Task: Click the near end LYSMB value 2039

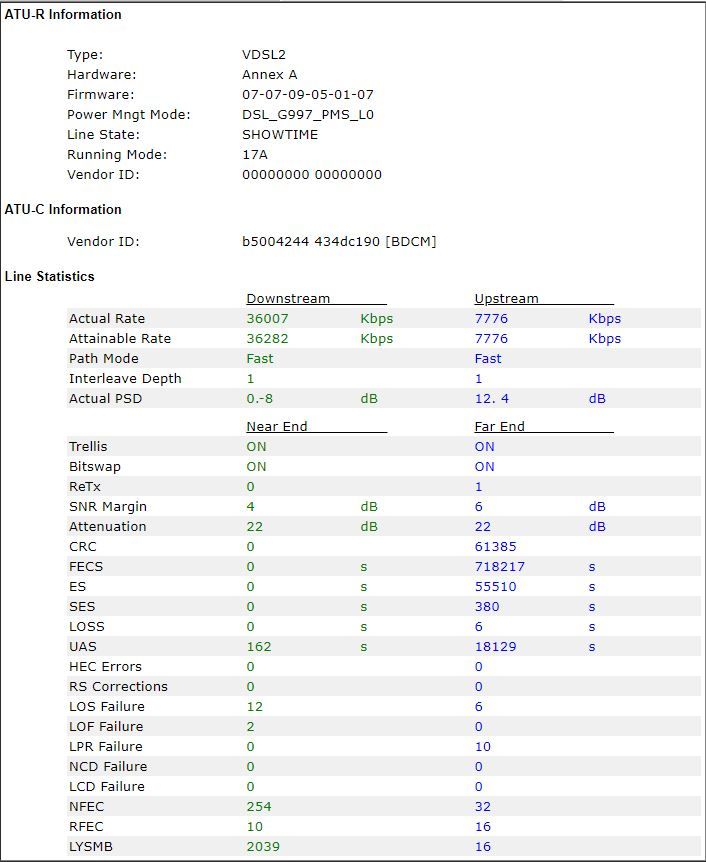Action: [x=263, y=847]
